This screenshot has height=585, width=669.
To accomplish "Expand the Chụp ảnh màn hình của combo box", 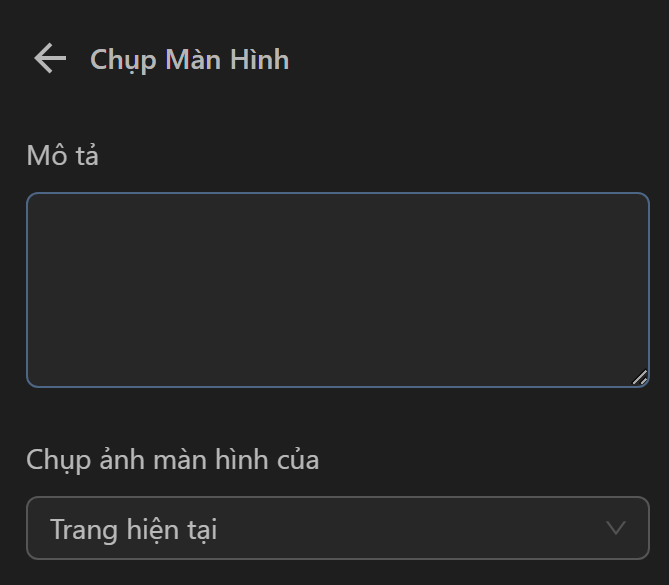I will pos(337,528).
